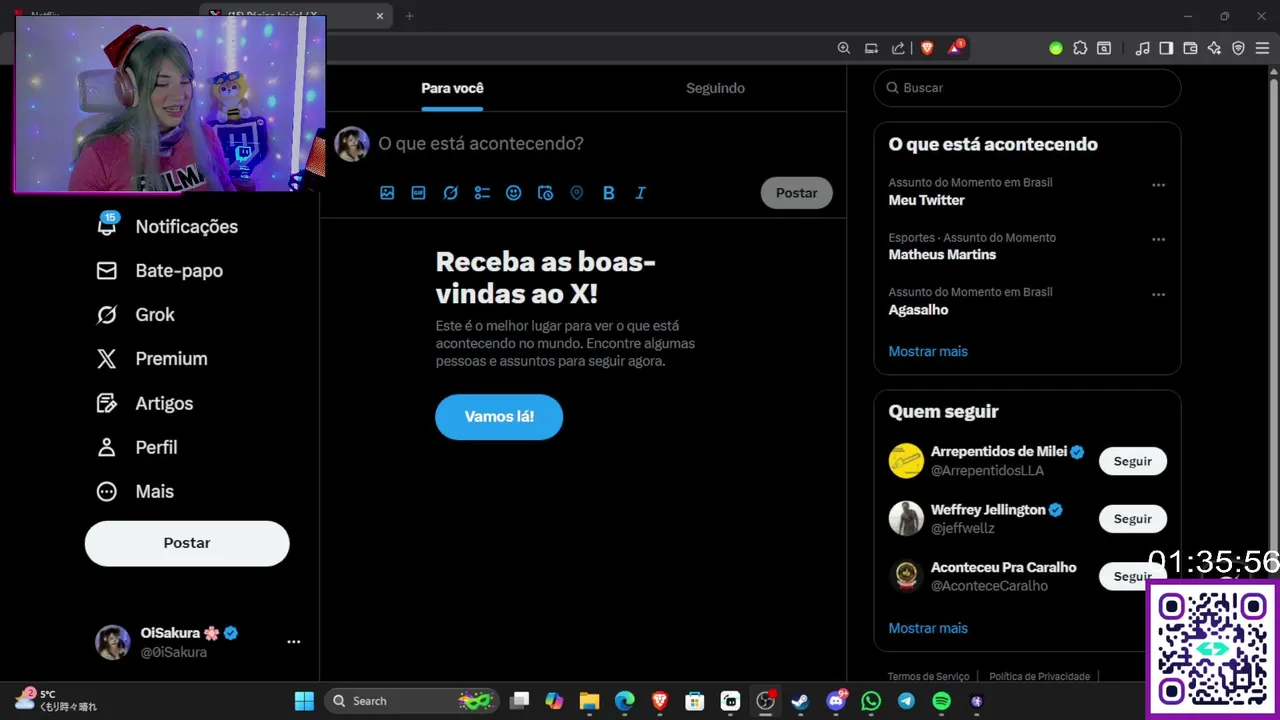Go to the Premium page

coord(152,358)
